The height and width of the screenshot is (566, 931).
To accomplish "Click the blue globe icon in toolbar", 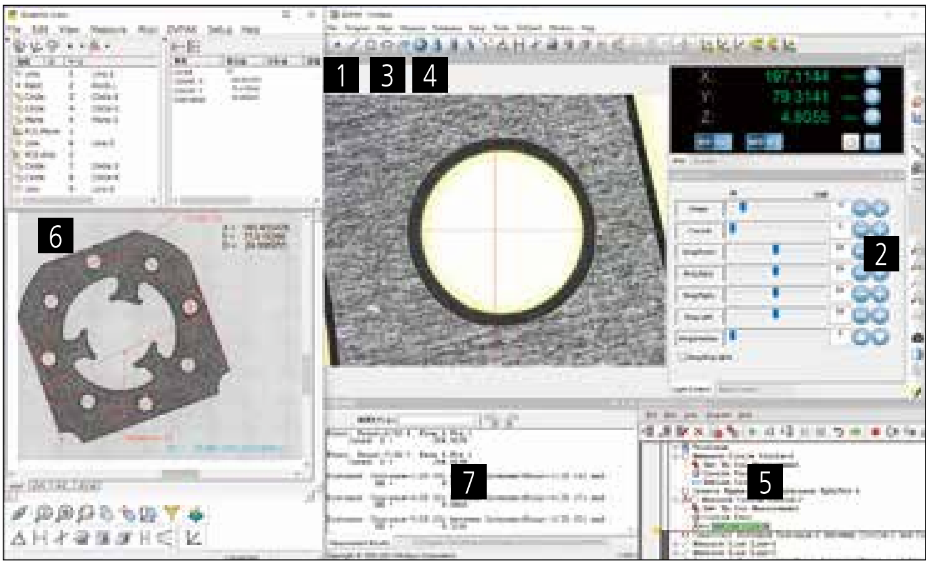I will coord(421,45).
